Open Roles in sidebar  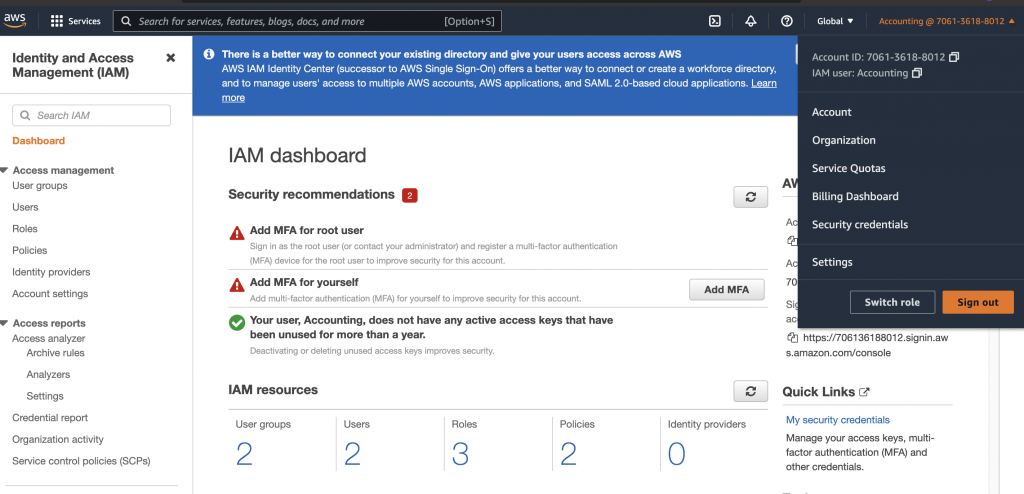point(25,229)
